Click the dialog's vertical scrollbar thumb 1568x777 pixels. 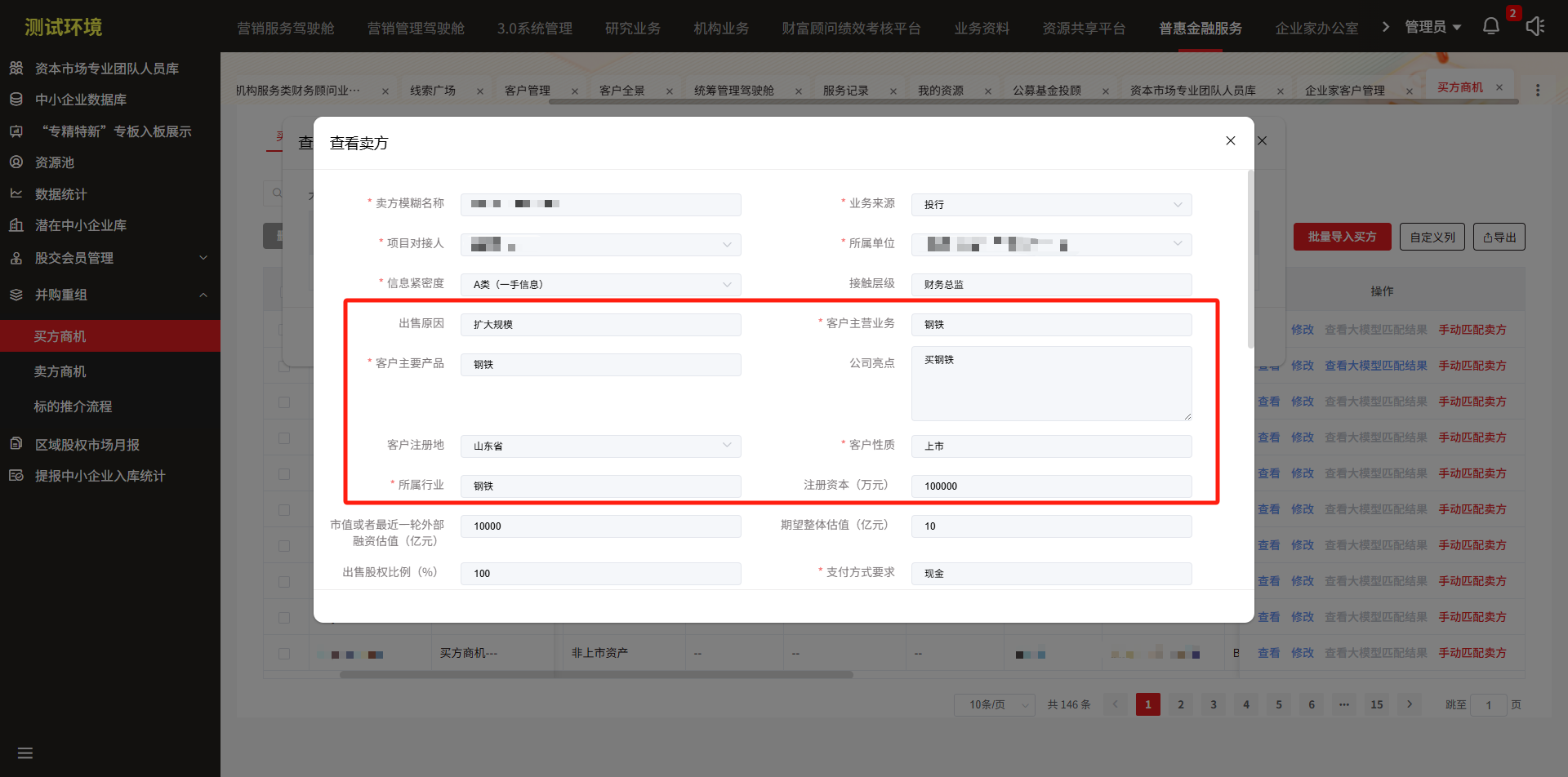[x=1250, y=259]
